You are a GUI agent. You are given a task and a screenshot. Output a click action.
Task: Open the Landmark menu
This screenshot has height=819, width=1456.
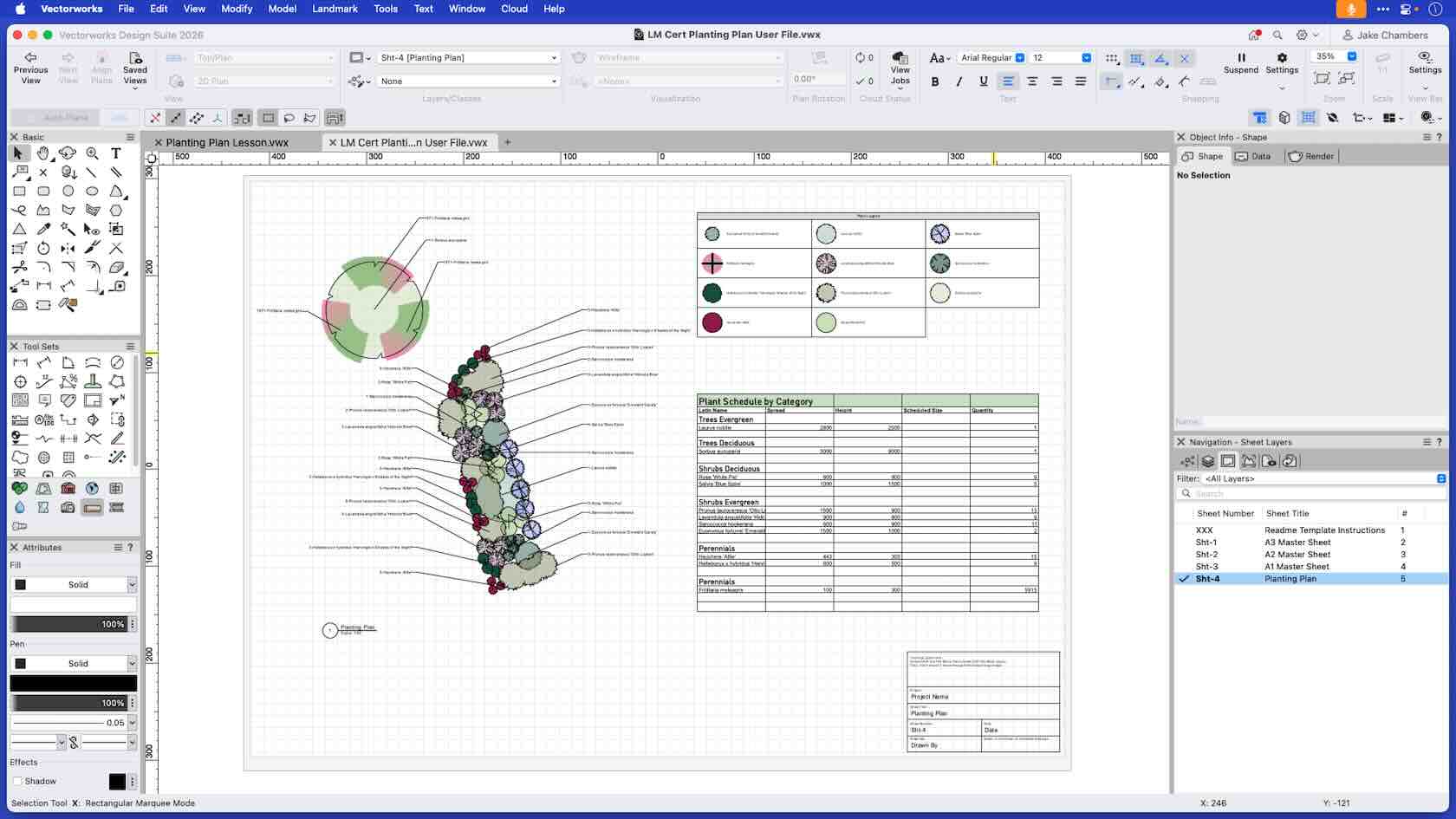tap(335, 9)
